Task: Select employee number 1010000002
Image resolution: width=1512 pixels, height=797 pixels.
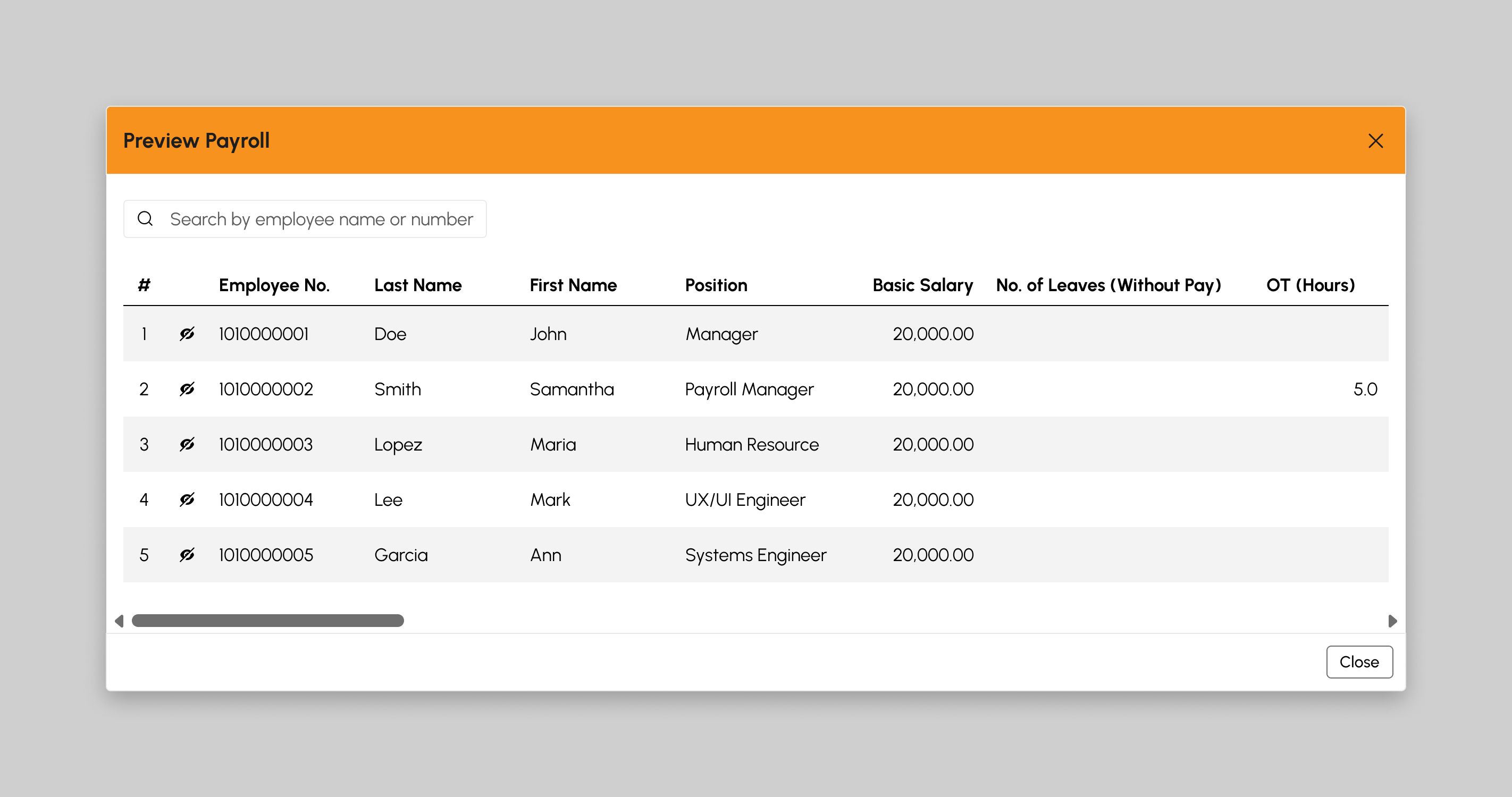Action: 266,389
